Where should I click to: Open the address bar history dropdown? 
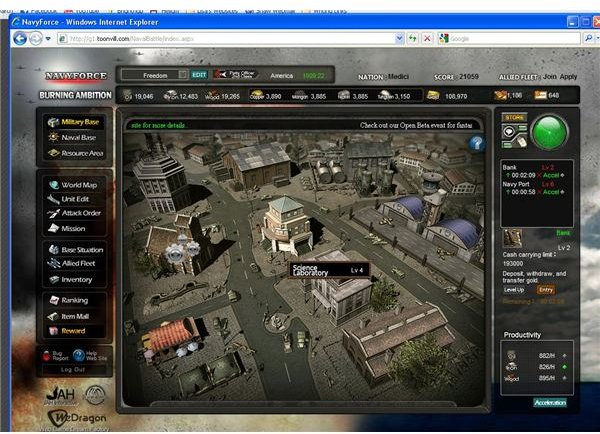click(x=399, y=38)
